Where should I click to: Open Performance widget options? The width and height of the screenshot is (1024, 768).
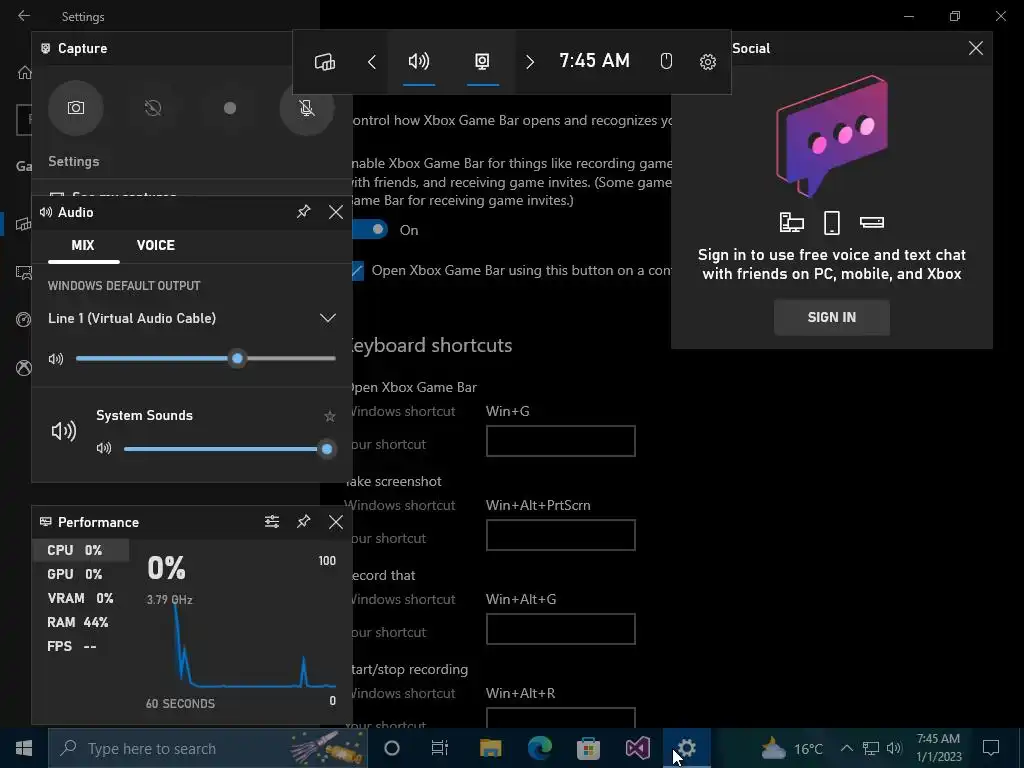tap(272, 521)
